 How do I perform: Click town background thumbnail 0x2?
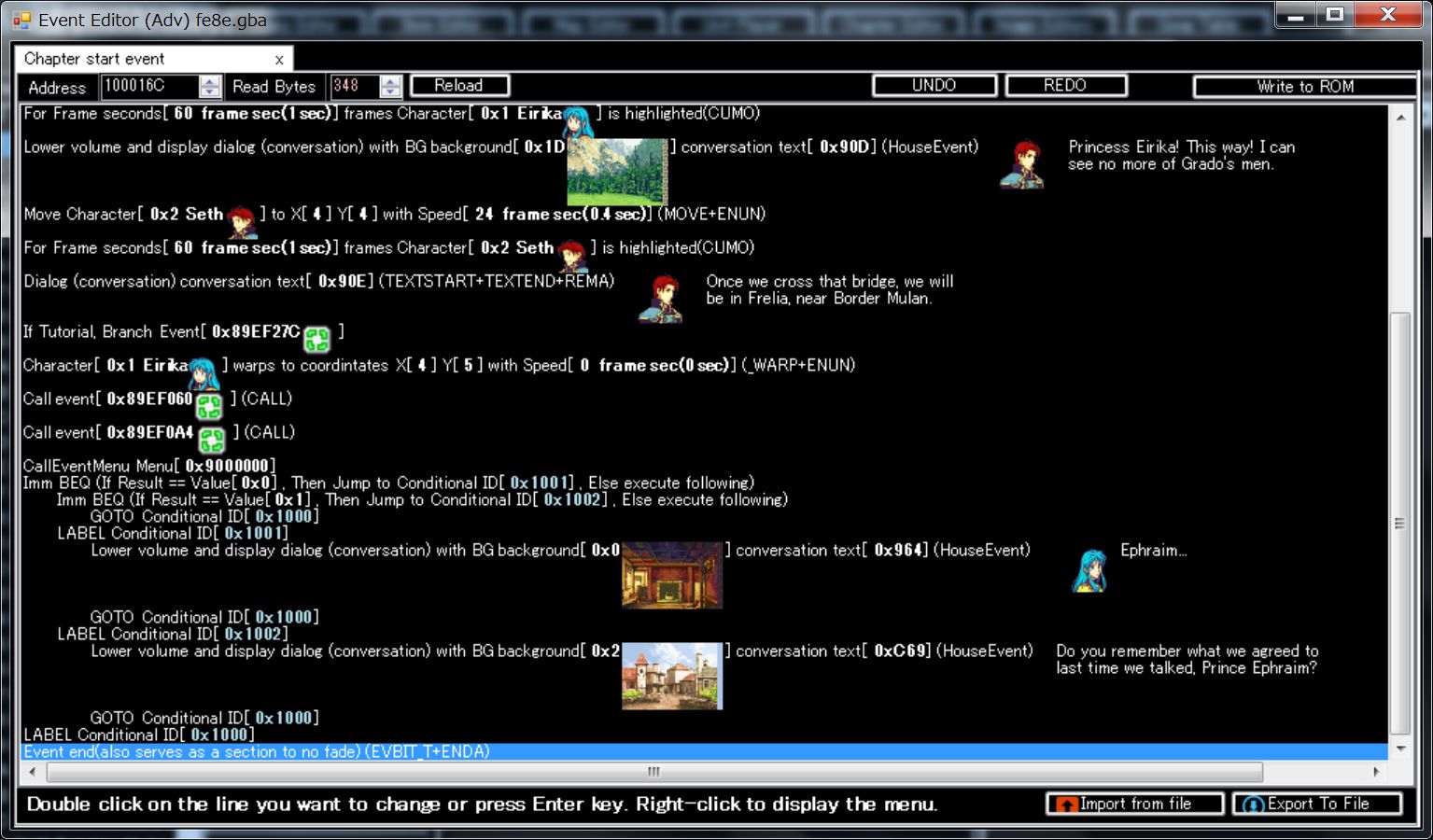(672, 676)
